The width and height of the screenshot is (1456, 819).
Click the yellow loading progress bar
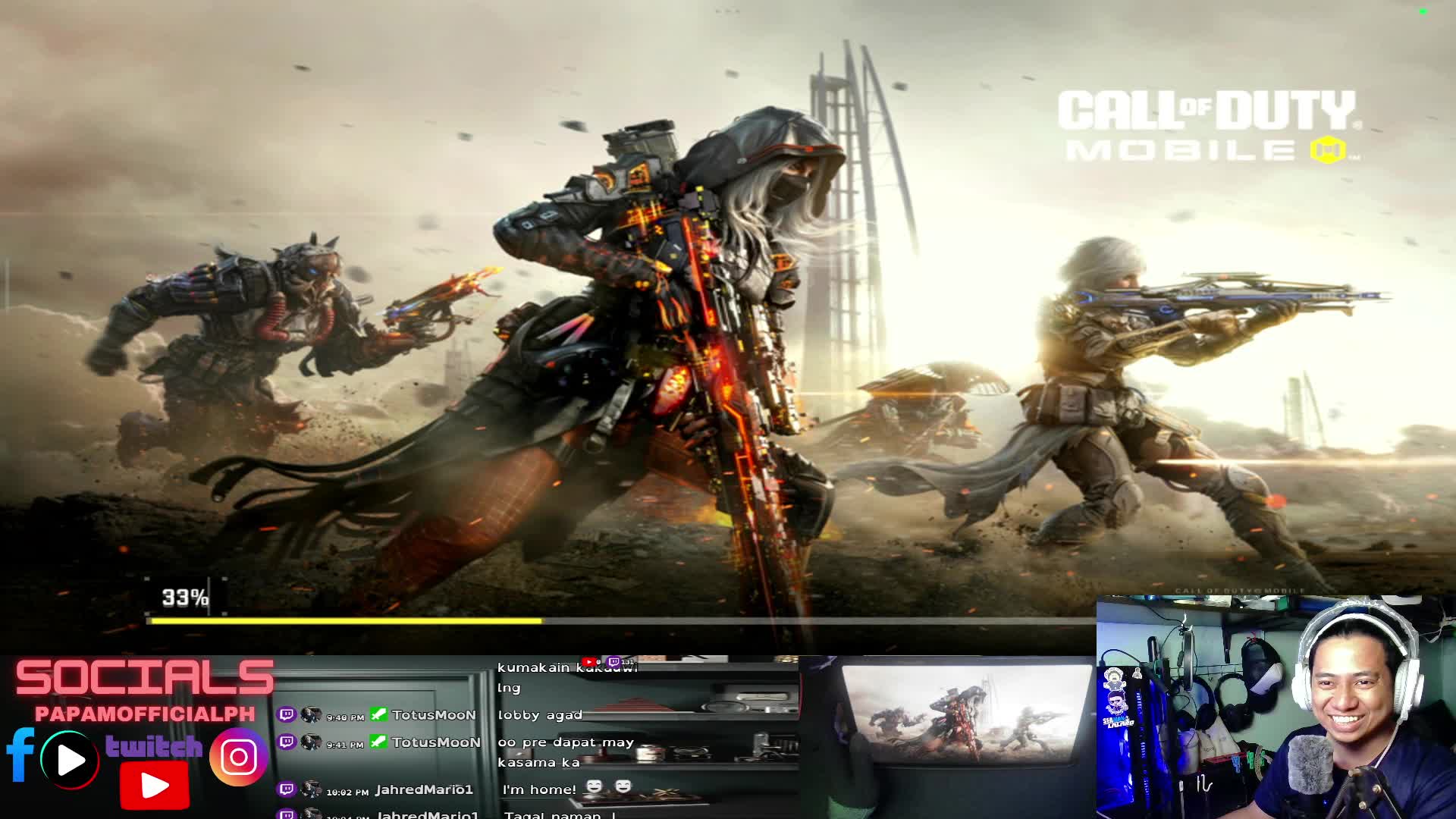[347, 620]
